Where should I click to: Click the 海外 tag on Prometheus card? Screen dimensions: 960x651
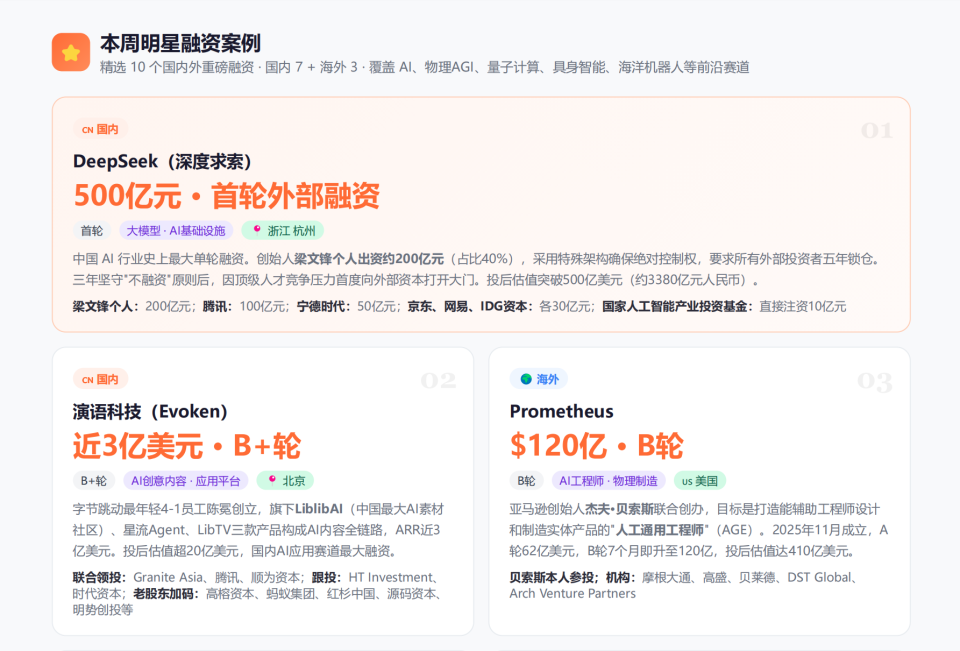(x=539, y=379)
